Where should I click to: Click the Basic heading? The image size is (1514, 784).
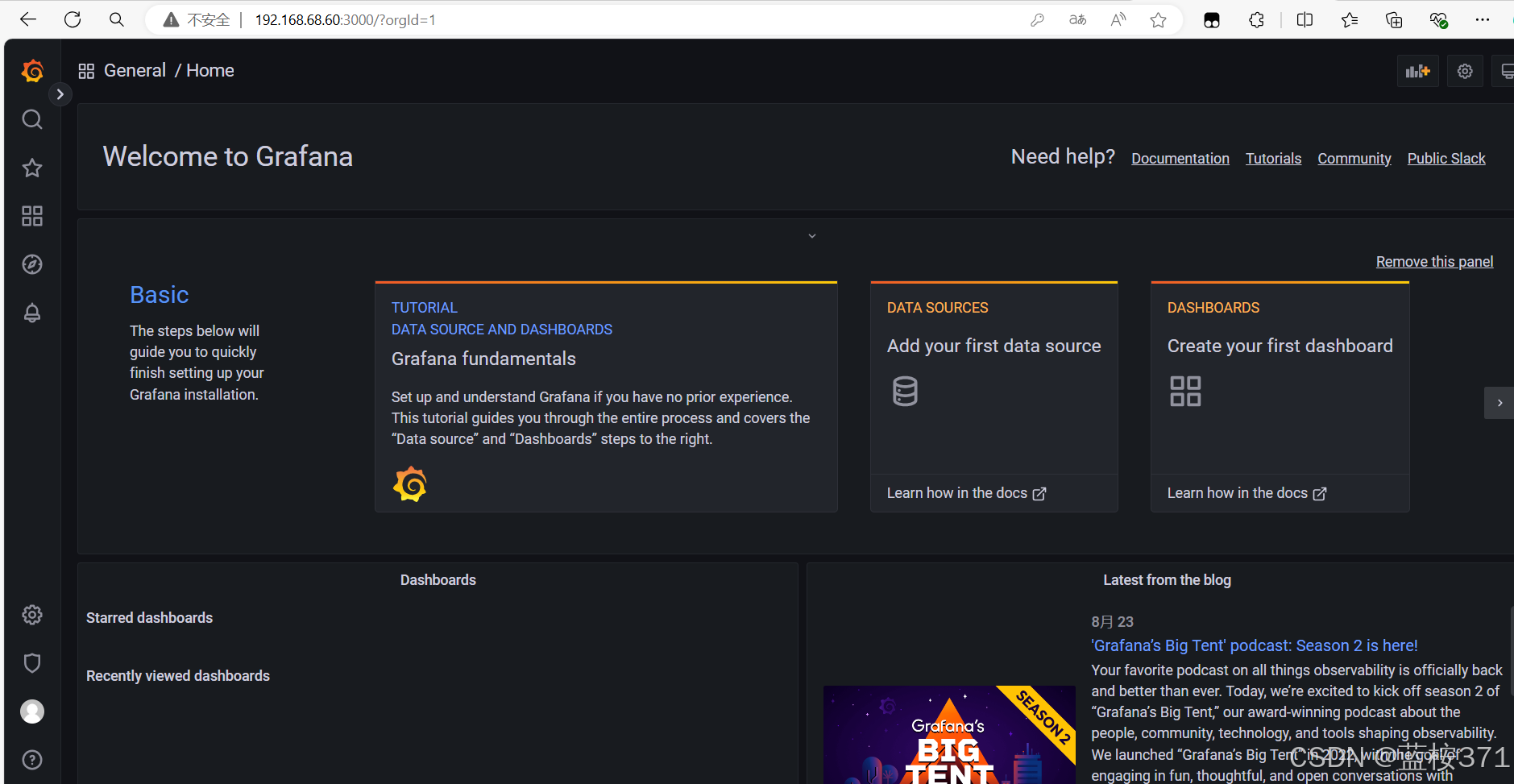160,295
